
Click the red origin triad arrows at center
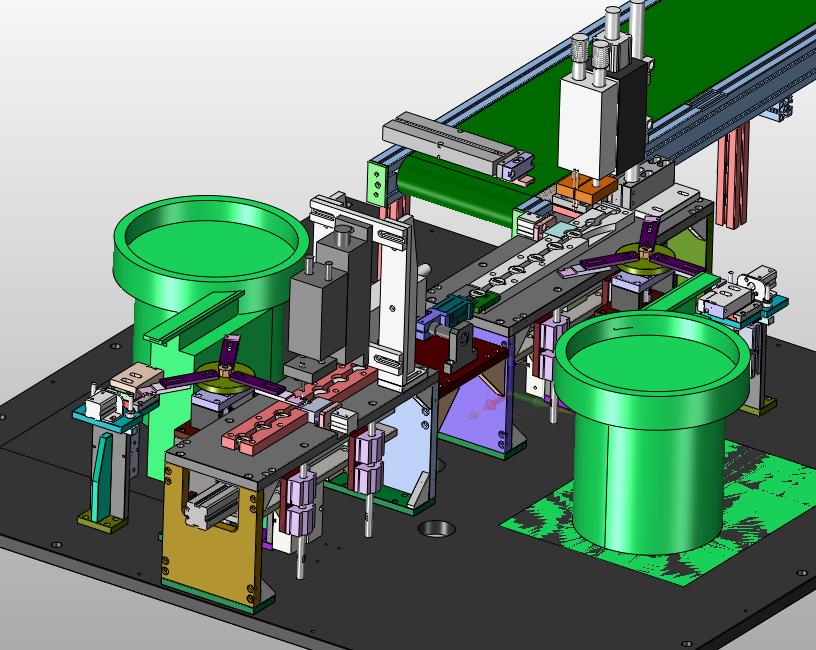(x=487, y=407)
